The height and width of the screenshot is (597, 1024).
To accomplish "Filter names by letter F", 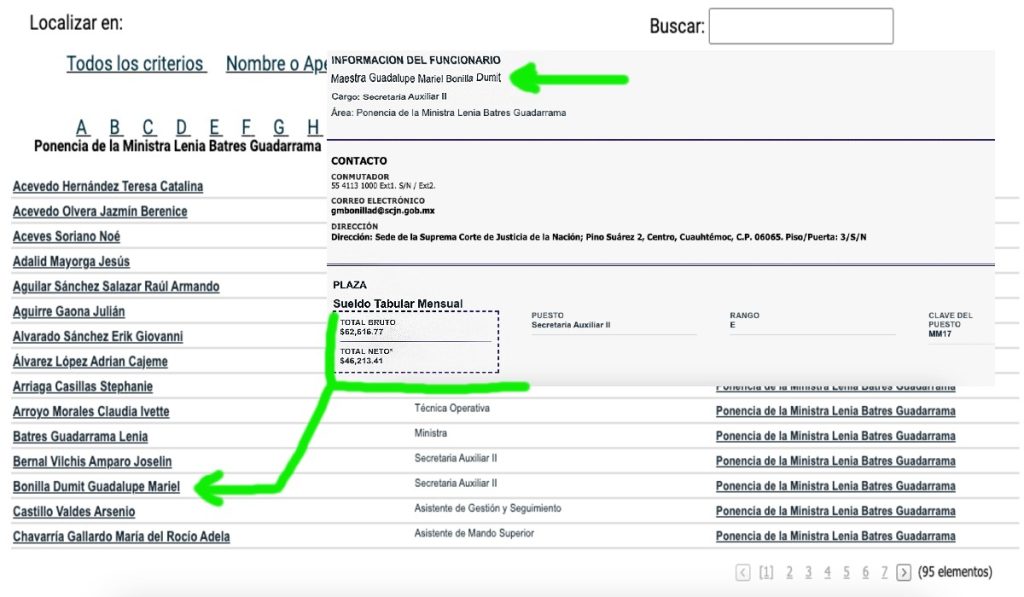I will [x=247, y=127].
